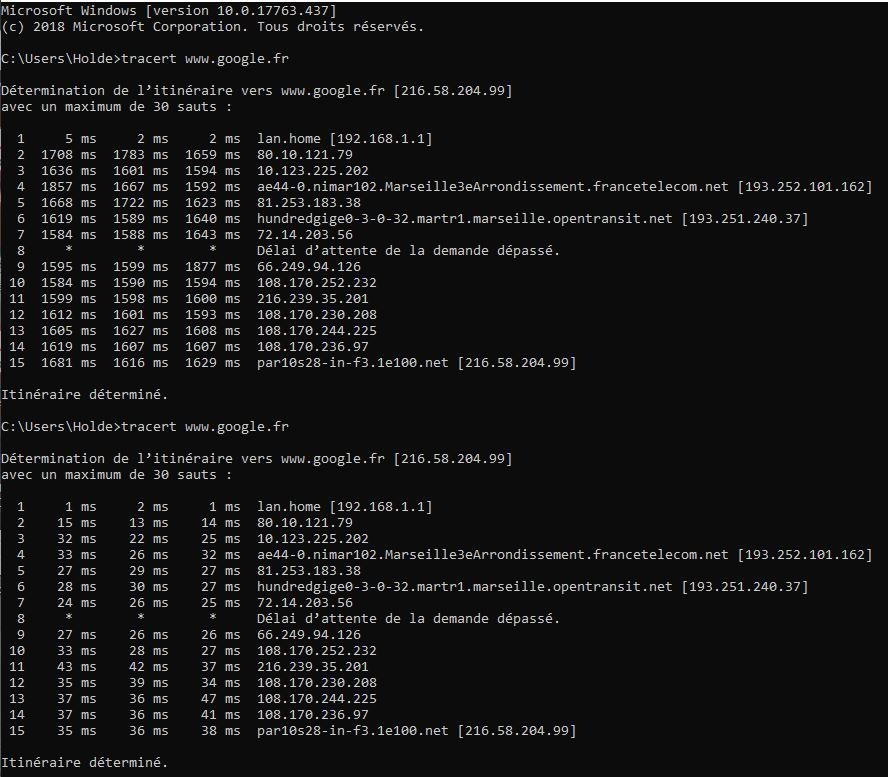Image resolution: width=888 pixels, height=777 pixels.
Task: Click the first "Itinéraire déterminé." message
Action: (x=84, y=394)
